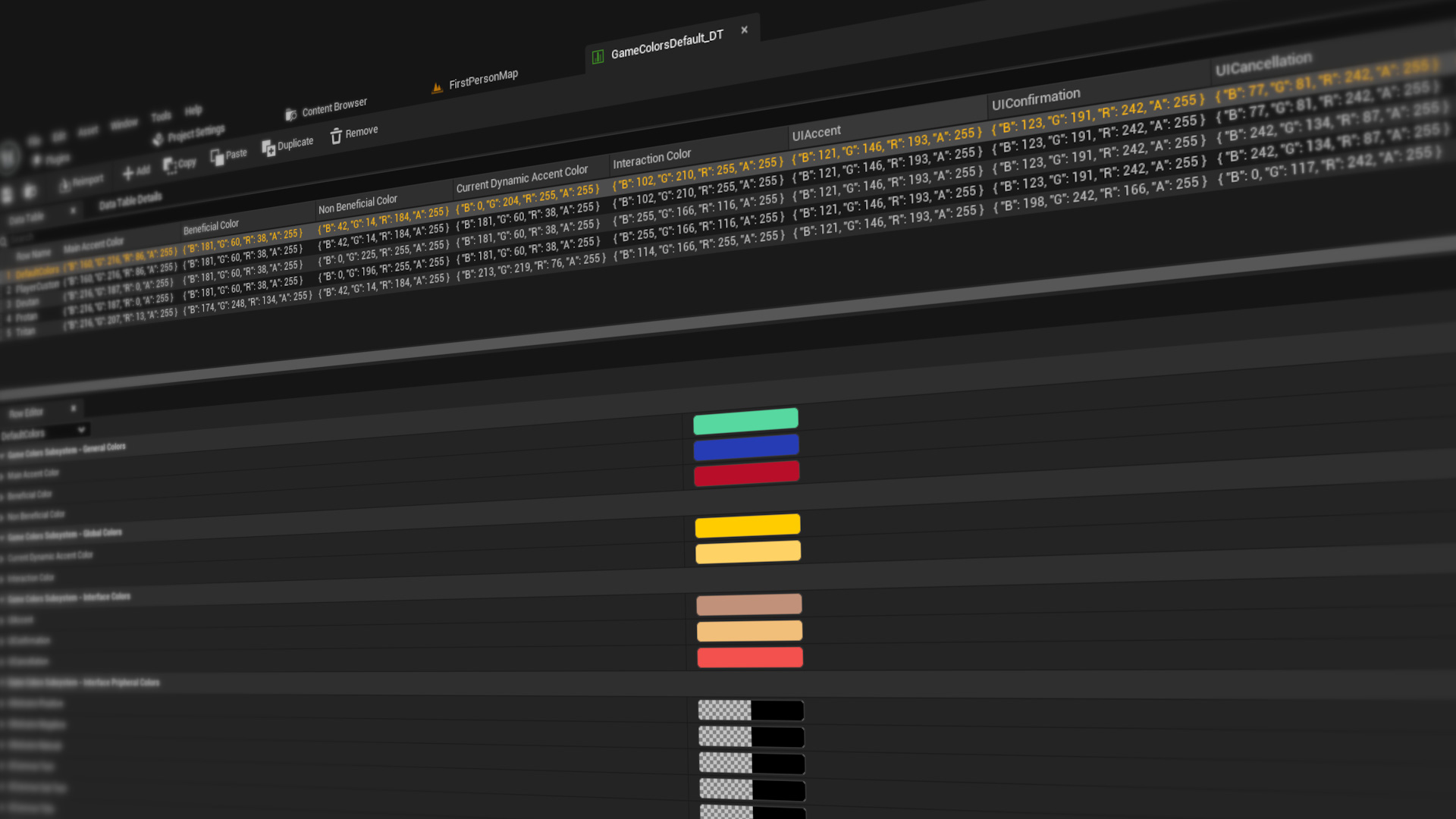Select the Protan row in the data table

click(x=25, y=316)
